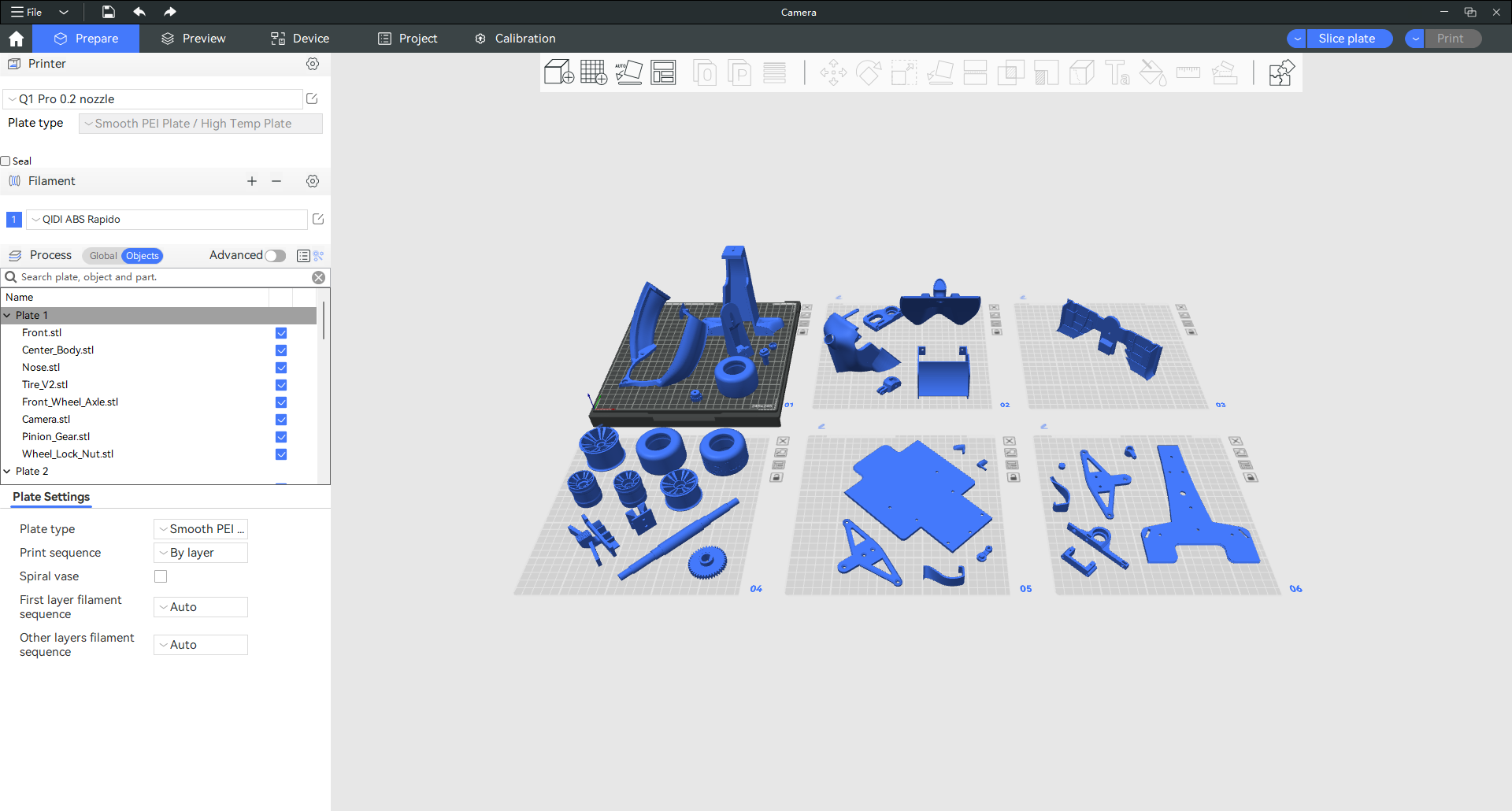Image resolution: width=1512 pixels, height=811 pixels.
Task: Run Auto orient from the toolbar
Action: click(628, 72)
